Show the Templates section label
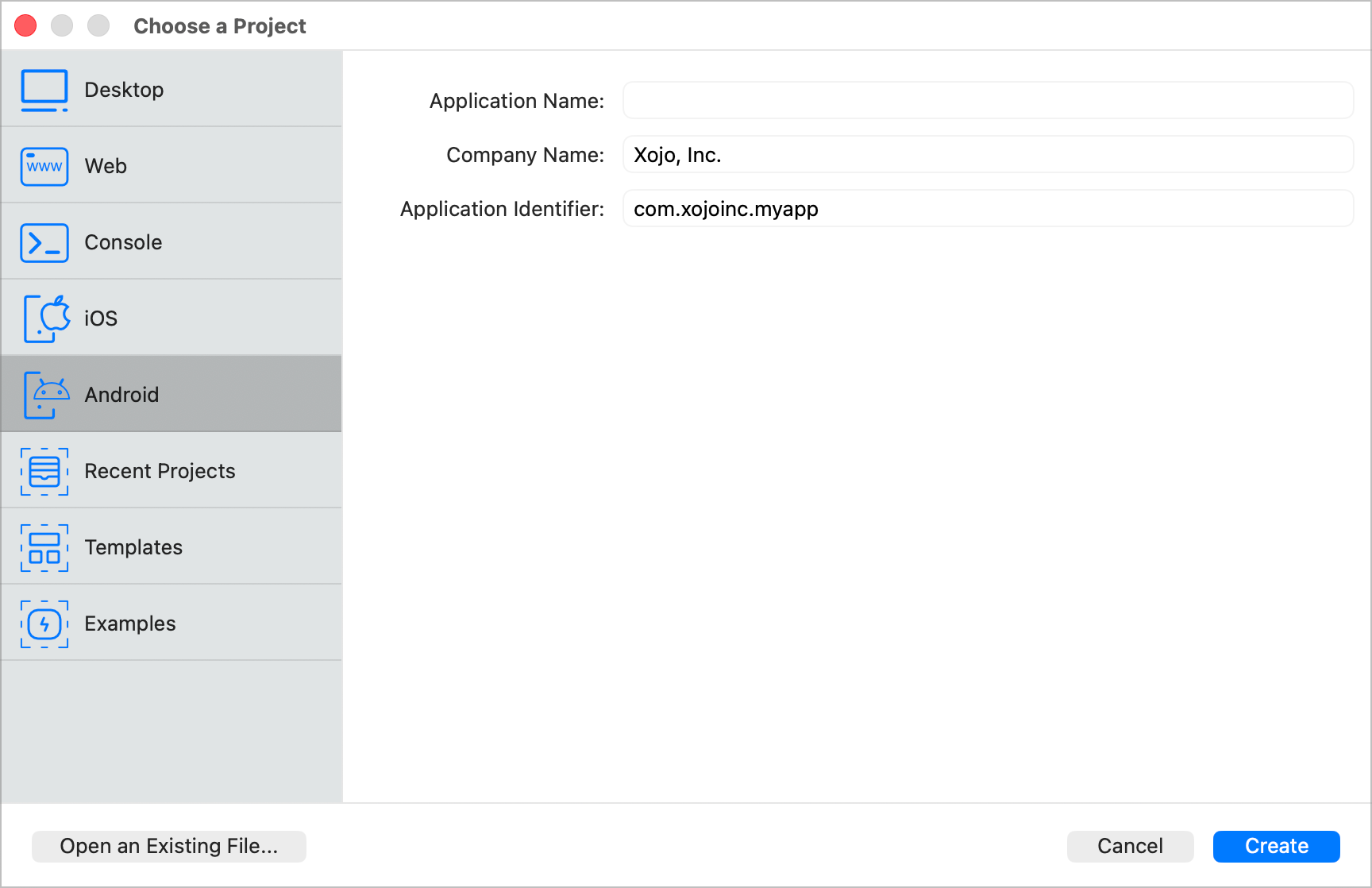 133,547
